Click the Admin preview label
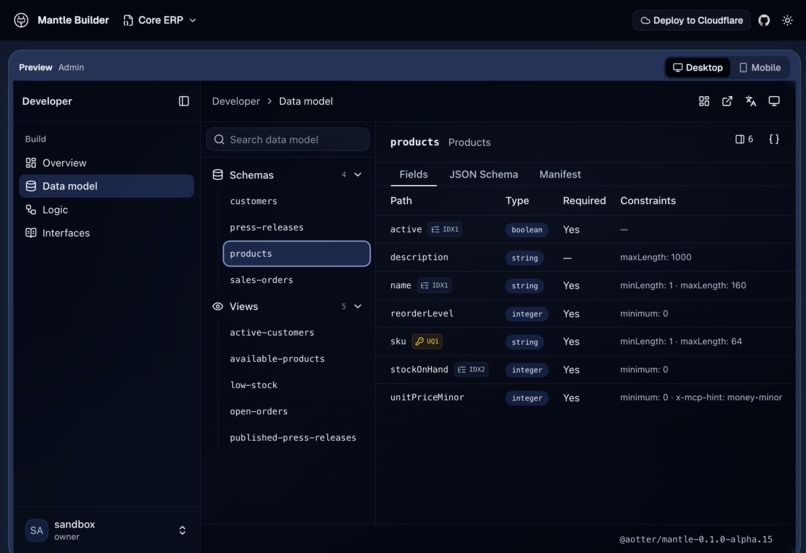The image size is (806, 553). tap(71, 67)
